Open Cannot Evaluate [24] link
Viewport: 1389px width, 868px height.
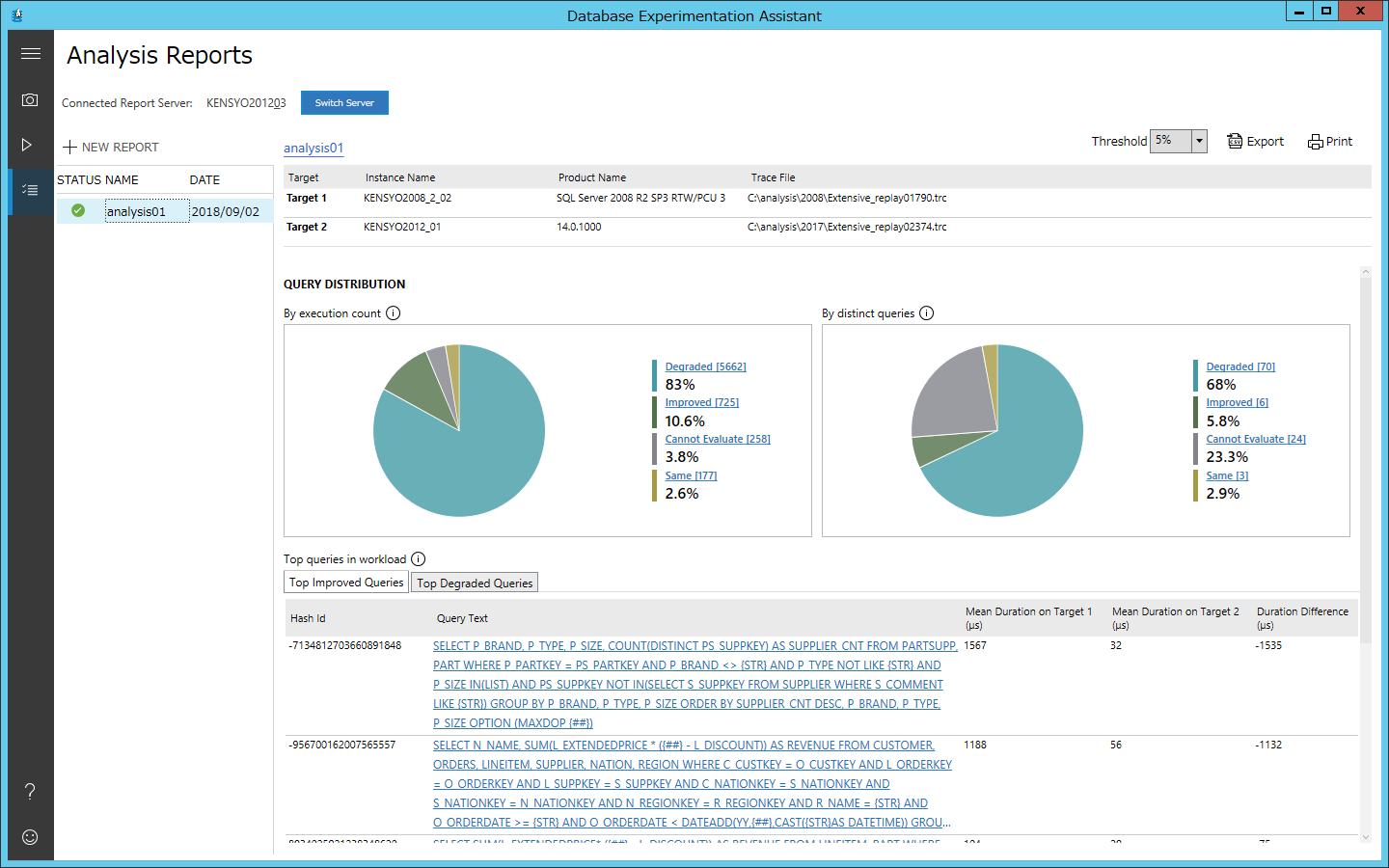coord(1256,439)
